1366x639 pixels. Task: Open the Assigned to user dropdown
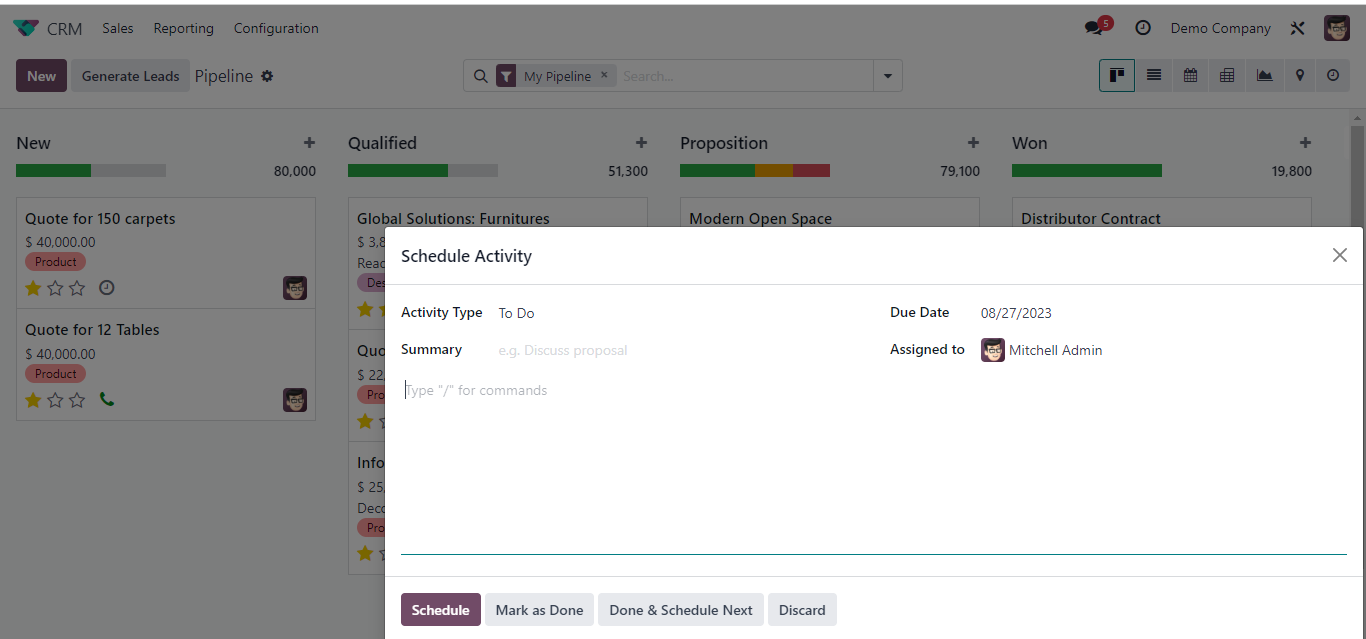(1160, 350)
